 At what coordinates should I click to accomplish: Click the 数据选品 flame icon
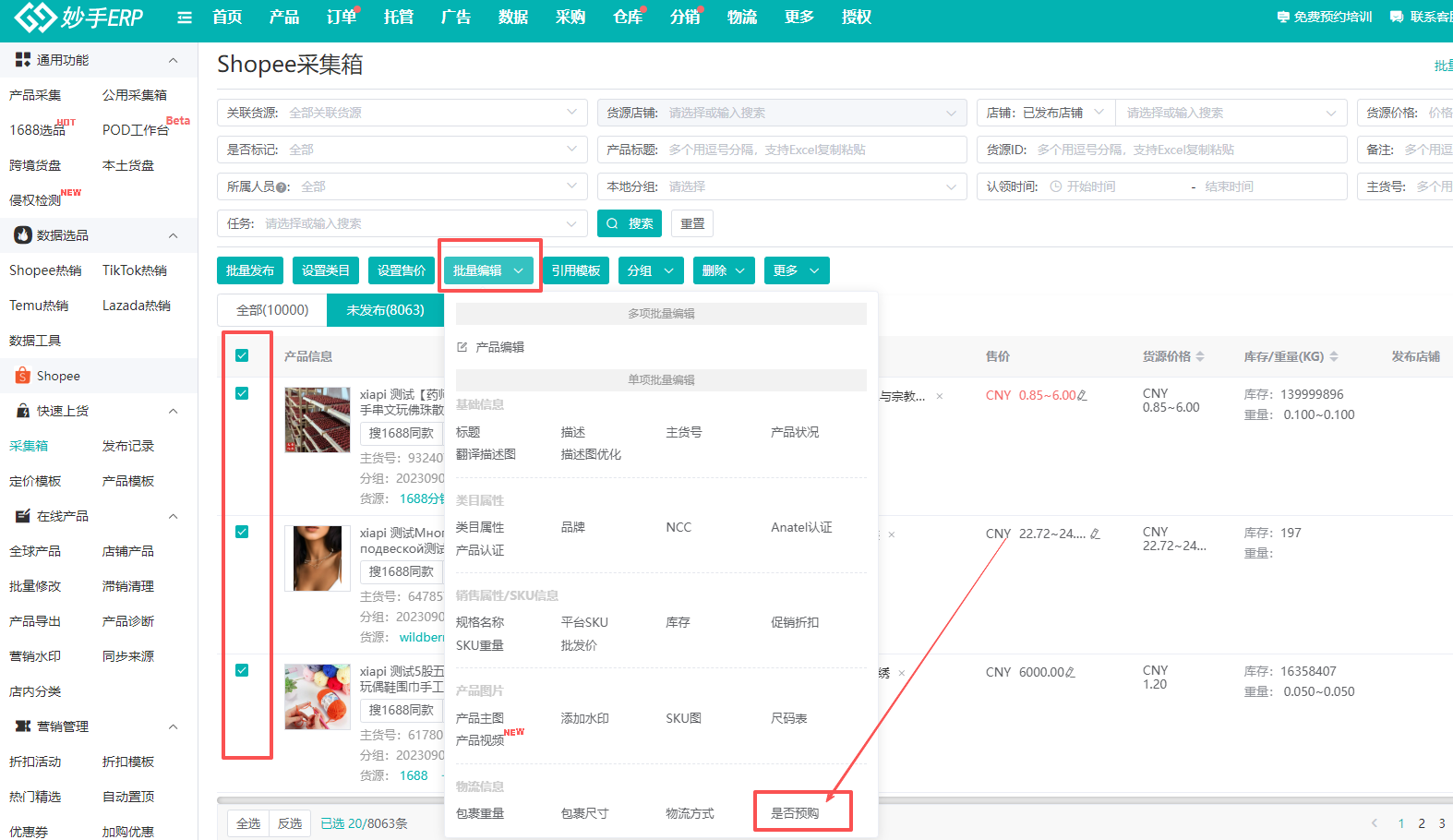tap(23, 235)
